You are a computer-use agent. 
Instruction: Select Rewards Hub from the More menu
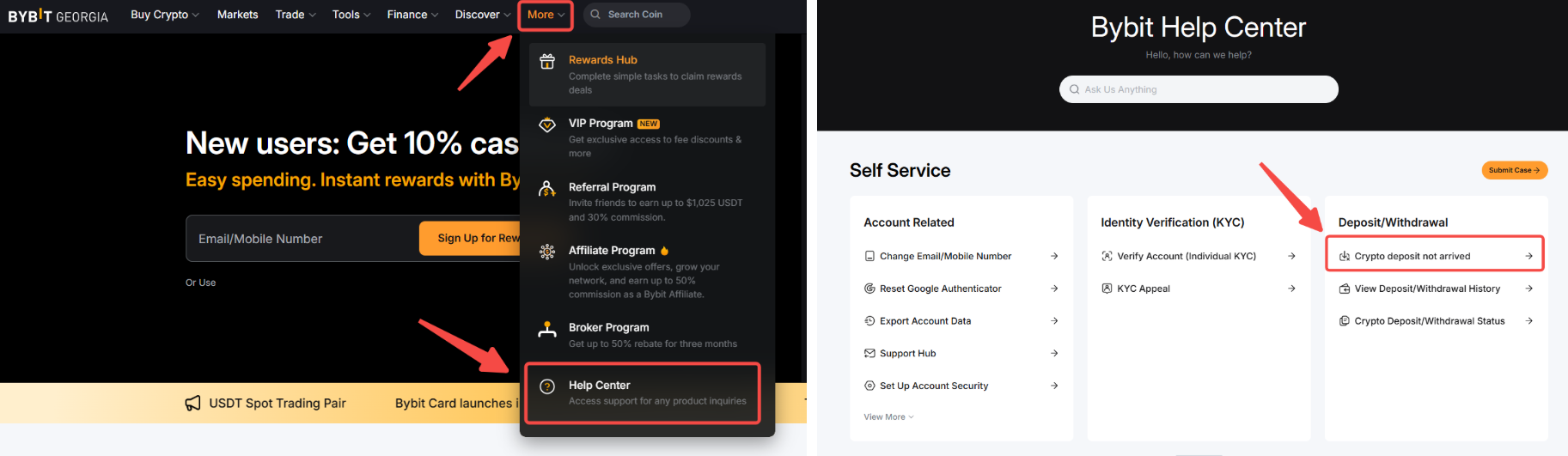[x=647, y=74]
